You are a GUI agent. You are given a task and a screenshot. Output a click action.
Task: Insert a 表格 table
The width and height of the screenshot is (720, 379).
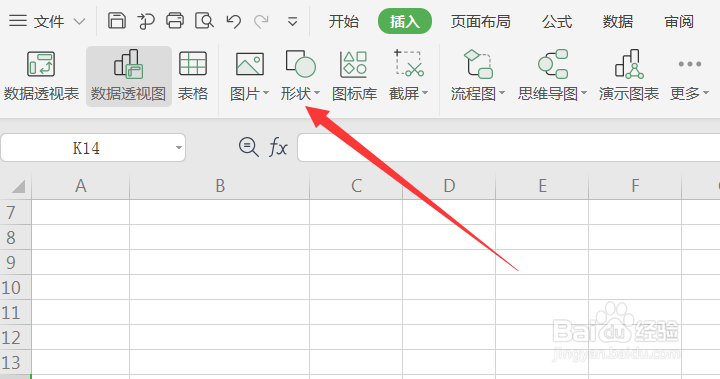(x=193, y=76)
